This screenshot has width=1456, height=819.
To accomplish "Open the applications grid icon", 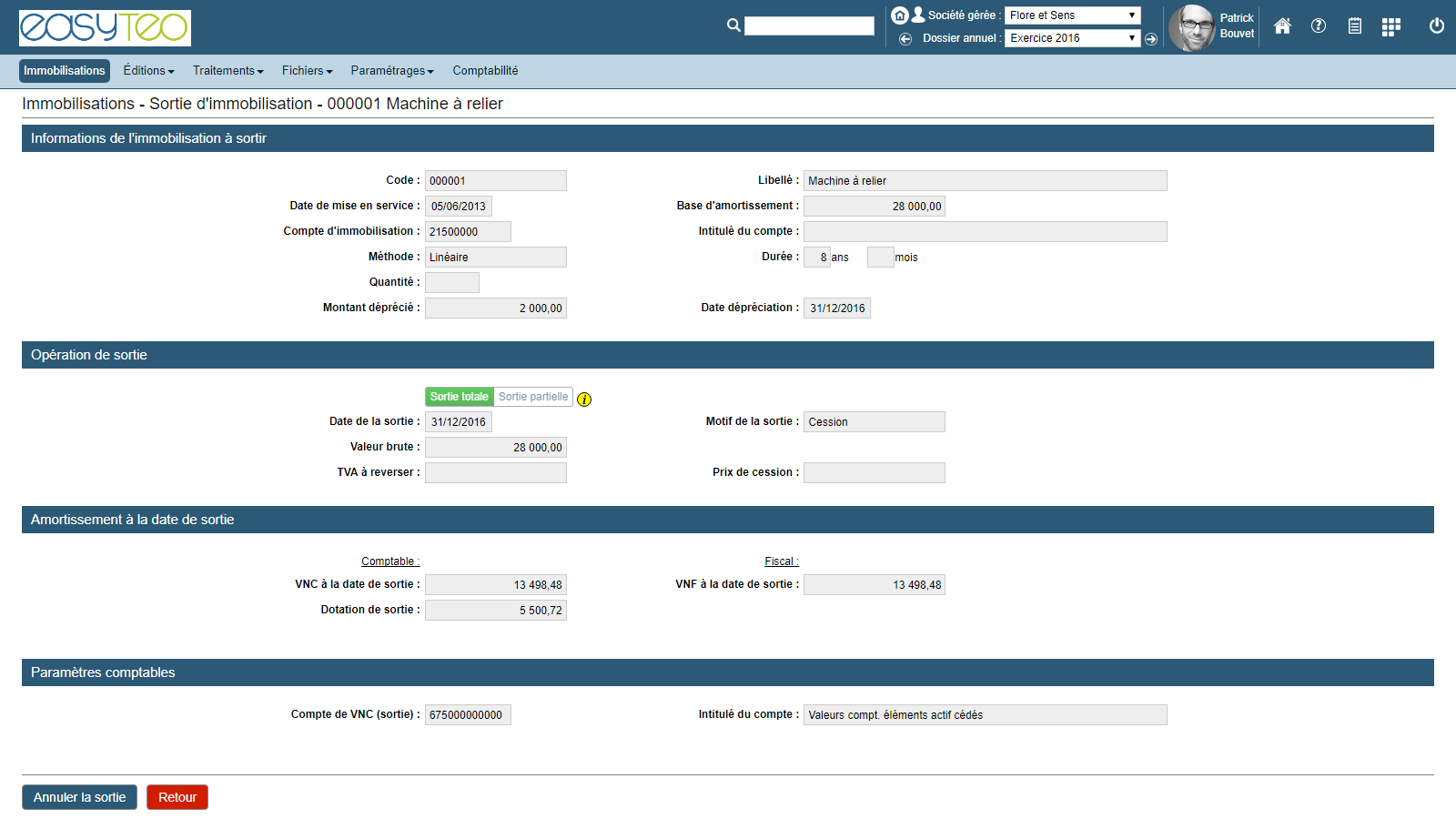I will [x=1390, y=27].
